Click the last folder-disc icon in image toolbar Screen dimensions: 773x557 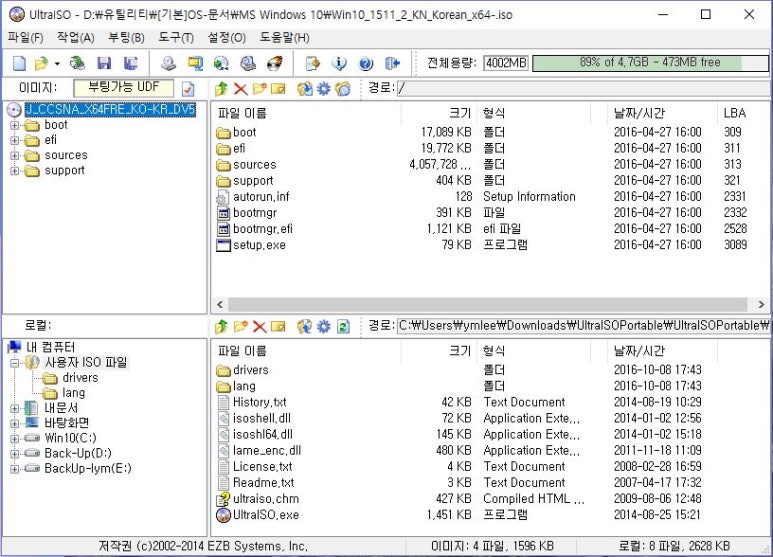pos(343,89)
